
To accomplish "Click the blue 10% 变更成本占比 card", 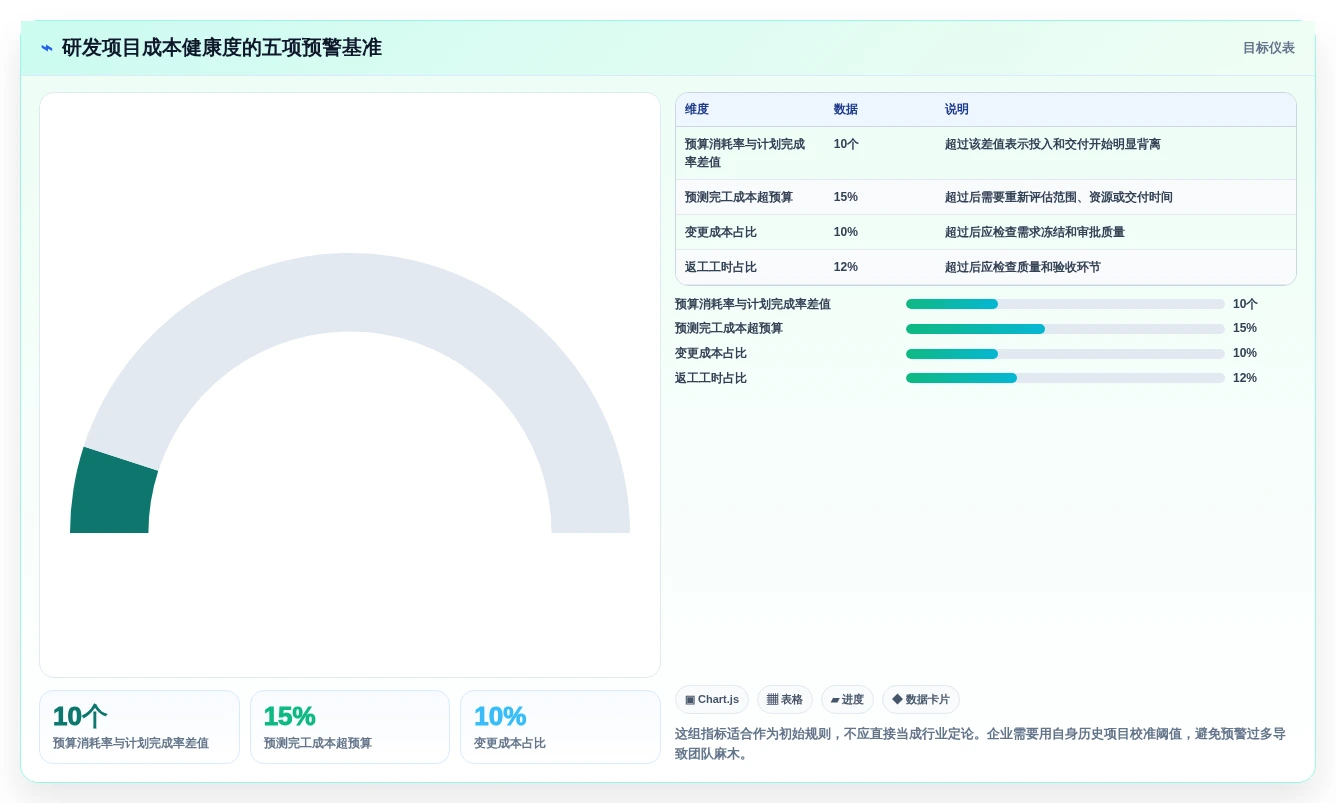I will tap(560, 727).
